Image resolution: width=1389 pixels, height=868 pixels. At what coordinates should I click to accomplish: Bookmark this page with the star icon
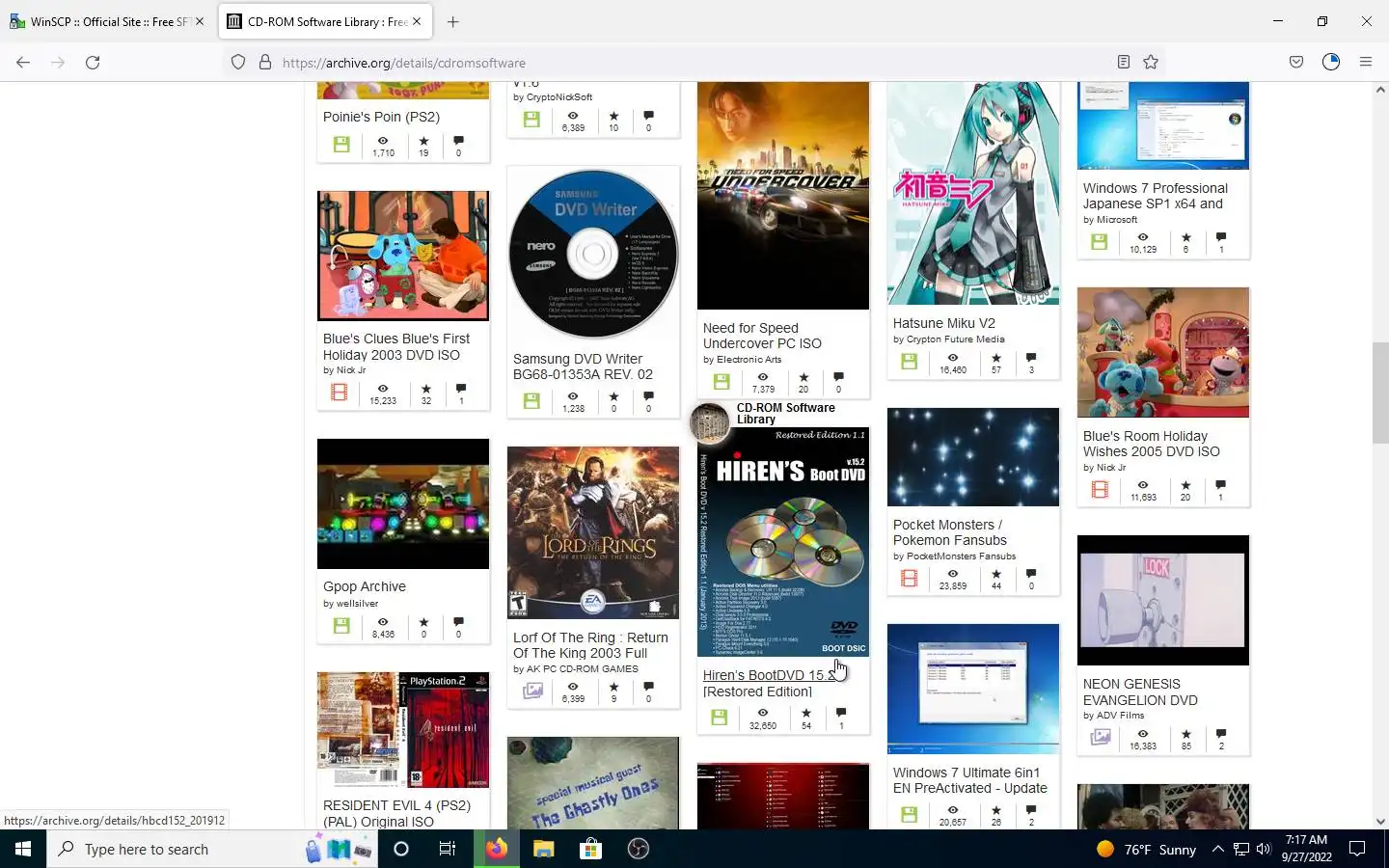pyautogui.click(x=1151, y=63)
